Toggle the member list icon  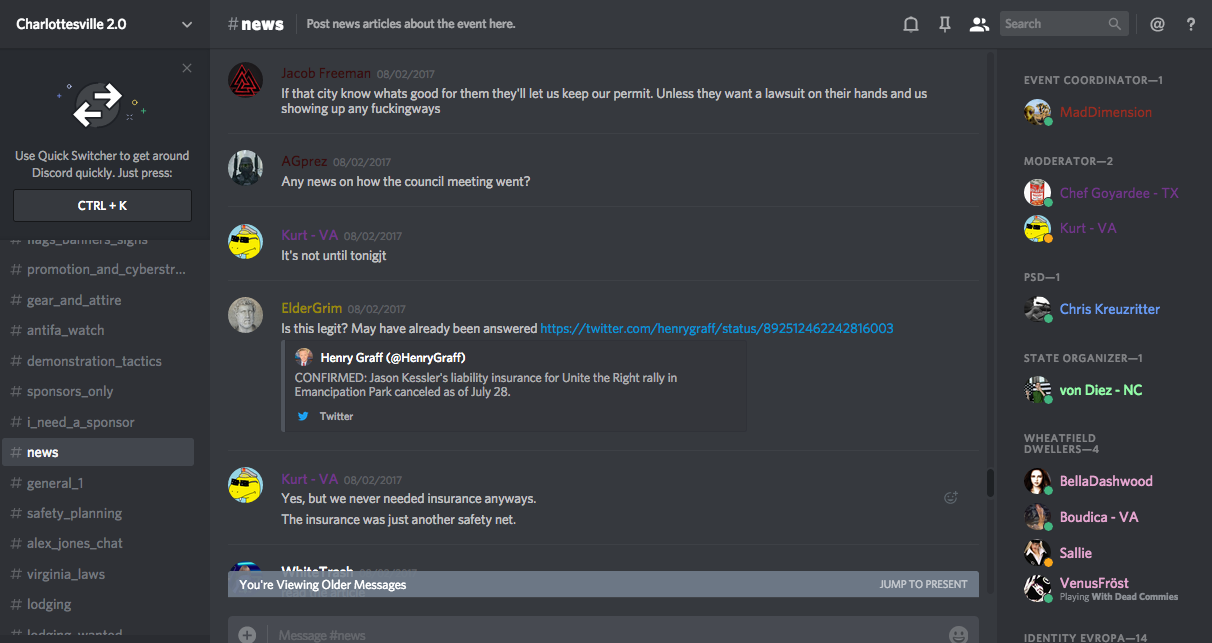pyautogui.click(x=979, y=24)
